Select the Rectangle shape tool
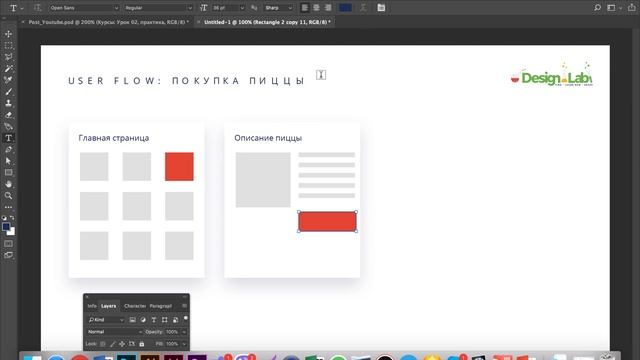640x360 pixels. [x=8, y=173]
